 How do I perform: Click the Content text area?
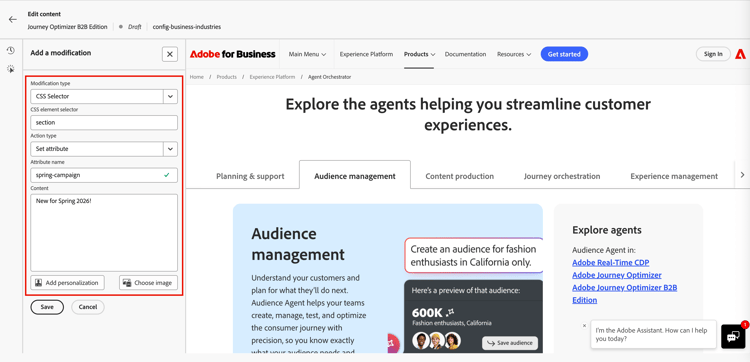(104, 233)
